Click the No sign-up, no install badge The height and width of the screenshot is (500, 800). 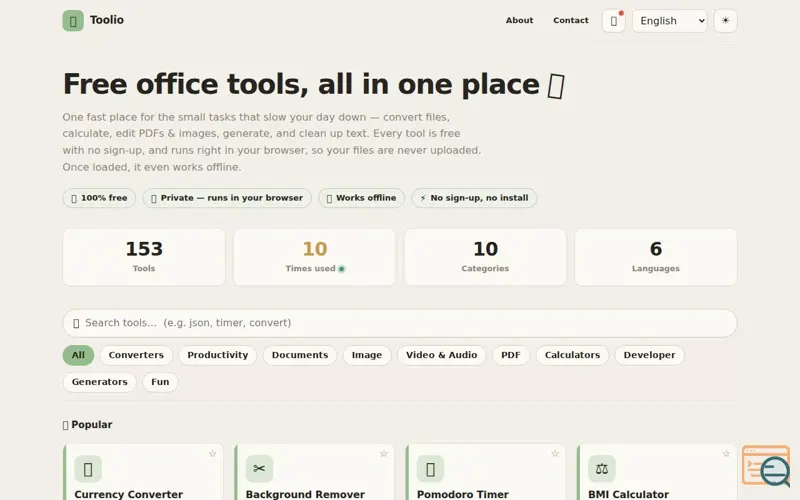(474, 198)
